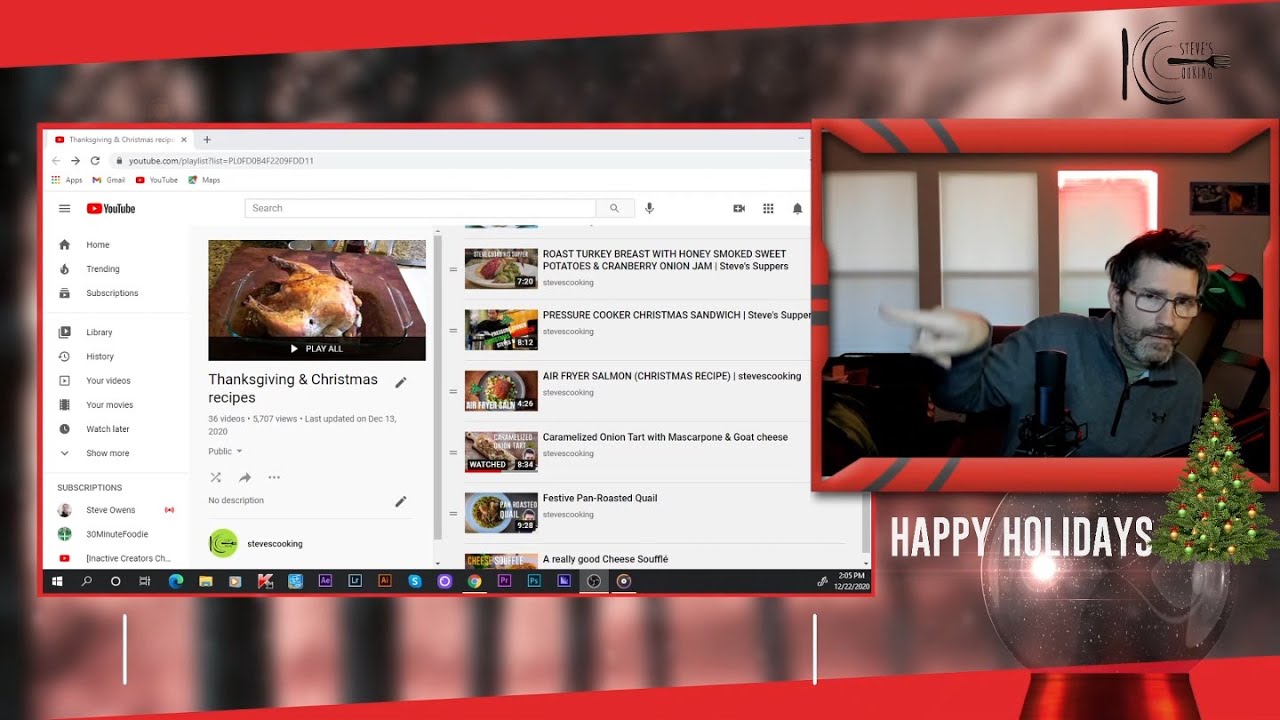Click the YouTube search field
Viewport: 1280px width, 720px height.
tap(420, 208)
